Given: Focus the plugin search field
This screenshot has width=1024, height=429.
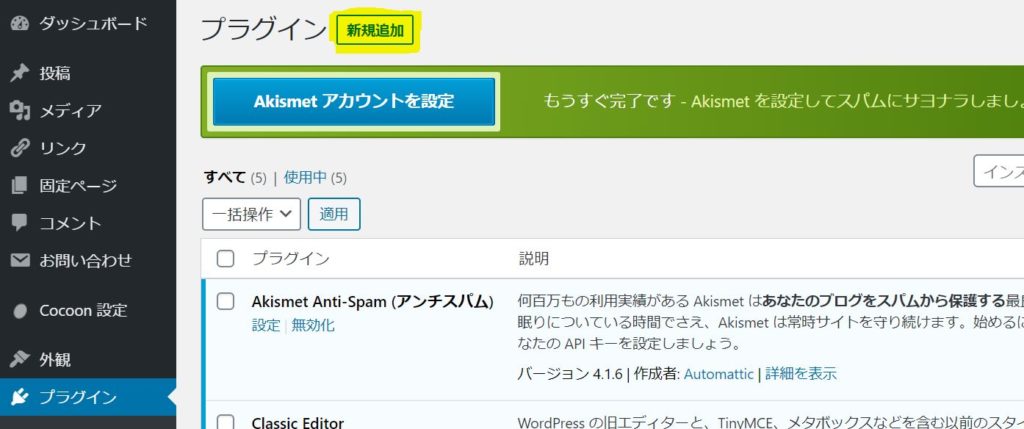Looking at the screenshot, I should pos(999,171).
